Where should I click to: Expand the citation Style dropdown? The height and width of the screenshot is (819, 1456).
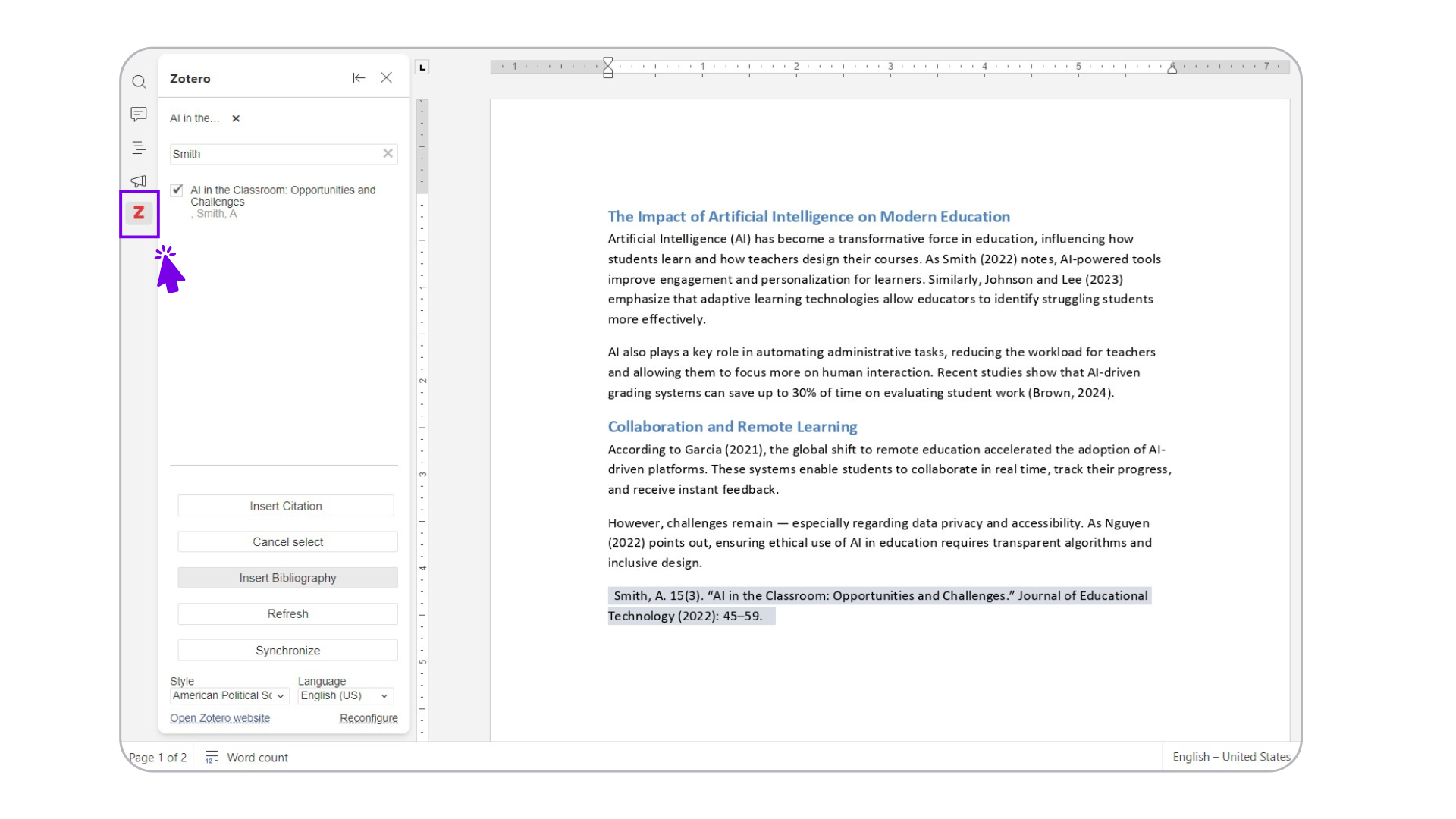click(229, 695)
